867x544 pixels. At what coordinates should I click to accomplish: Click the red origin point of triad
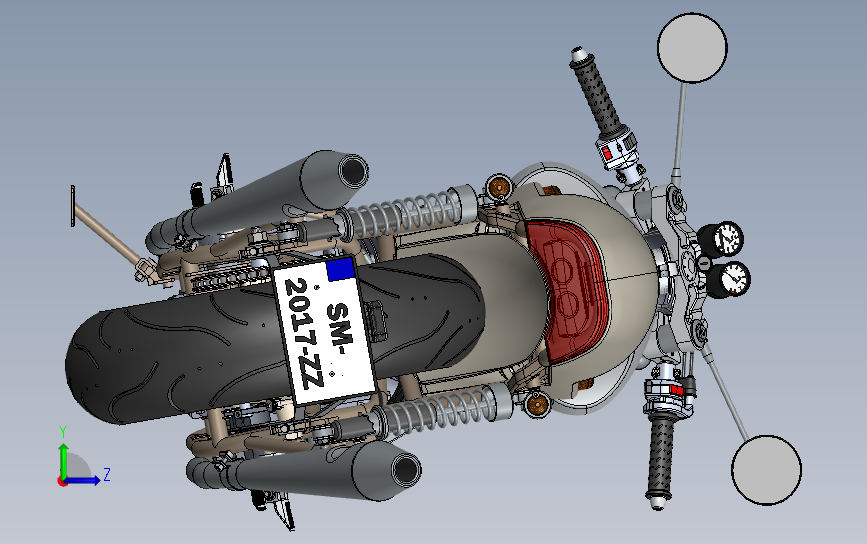[62, 482]
